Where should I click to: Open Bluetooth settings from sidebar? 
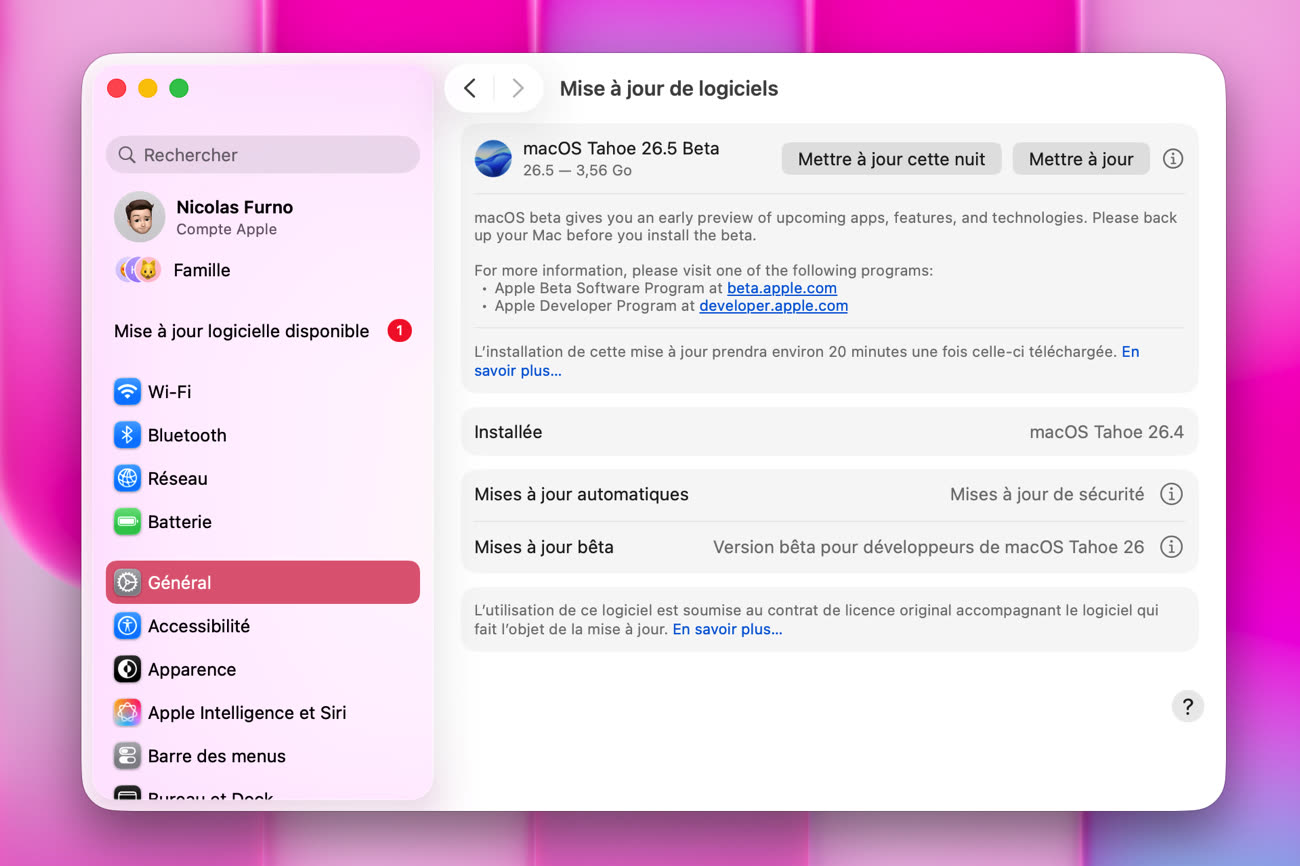coord(186,435)
